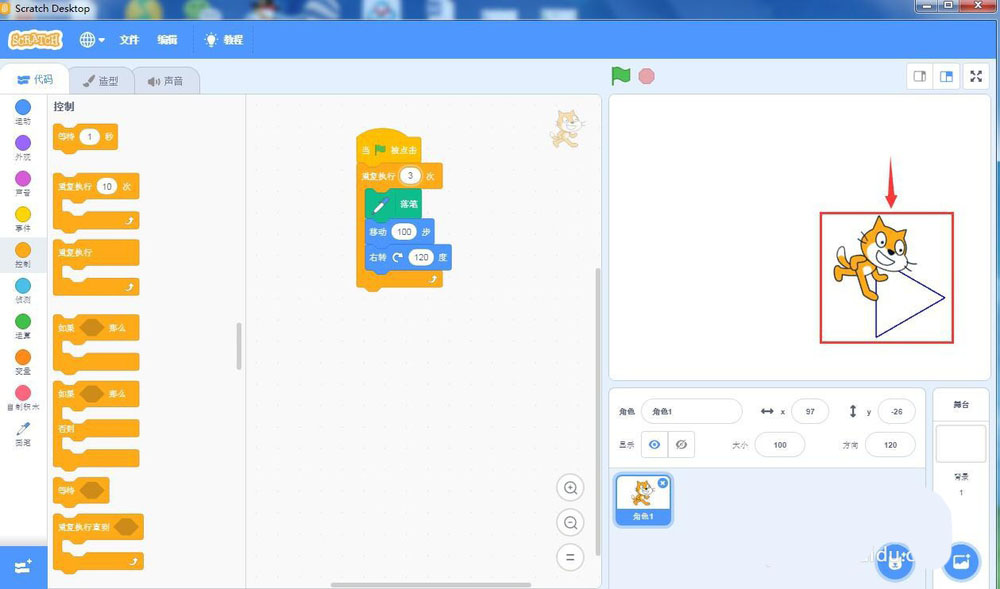Select the 事件 (Events) block category

[x=23, y=216]
